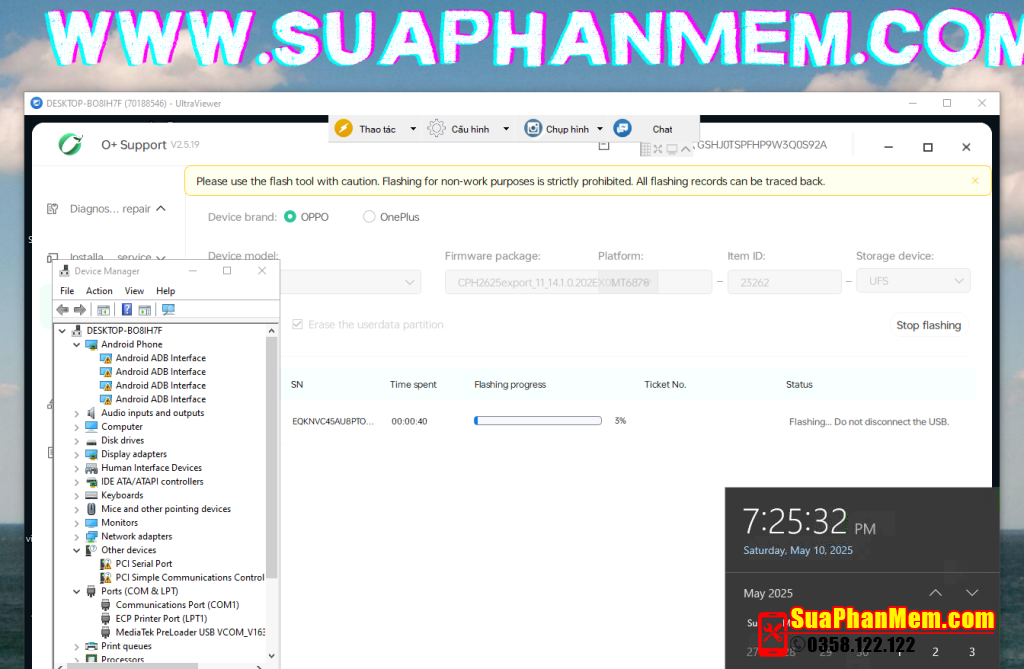This screenshot has width=1024, height=669.
Task: Expand the Network adapters node
Action: (77, 536)
